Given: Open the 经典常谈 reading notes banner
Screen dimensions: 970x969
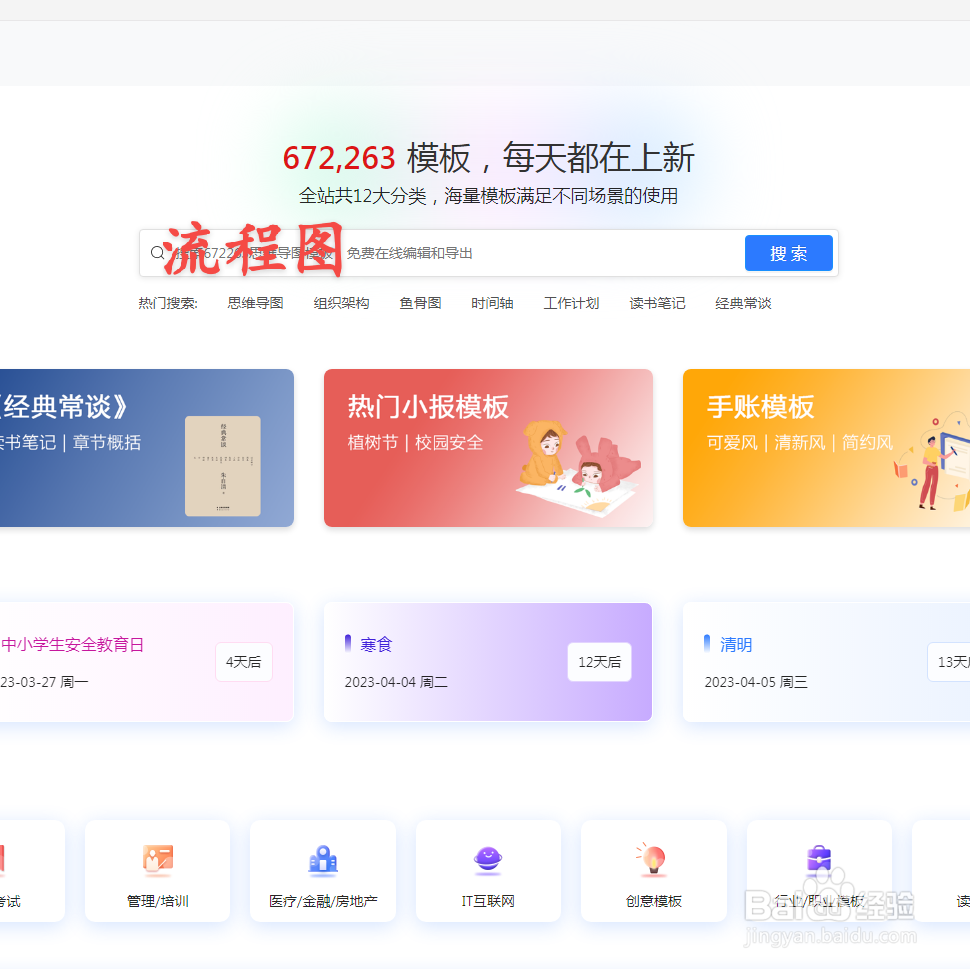Looking at the screenshot, I should pyautogui.click(x=147, y=448).
